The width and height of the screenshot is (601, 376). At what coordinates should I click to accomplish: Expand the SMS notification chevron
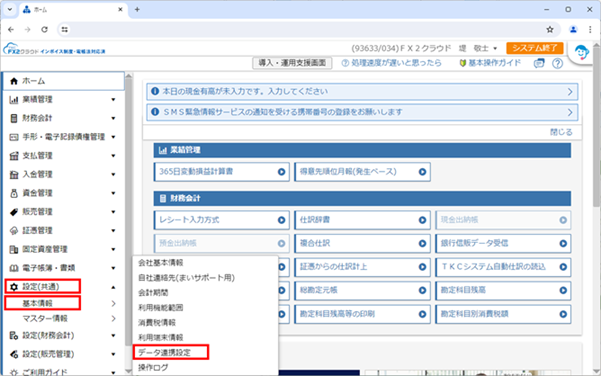click(570, 112)
